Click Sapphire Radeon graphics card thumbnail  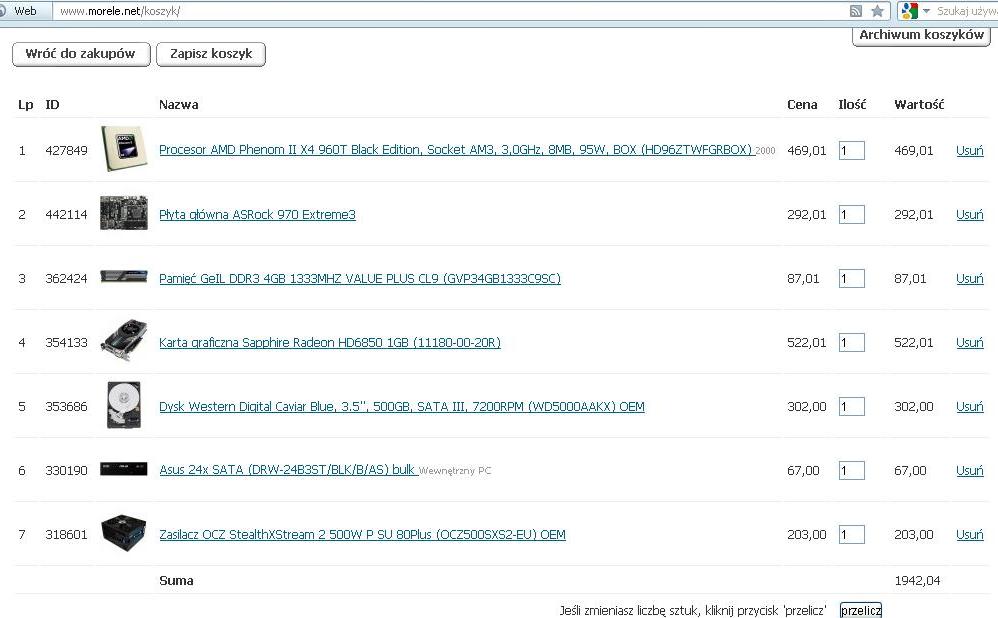pos(124,341)
